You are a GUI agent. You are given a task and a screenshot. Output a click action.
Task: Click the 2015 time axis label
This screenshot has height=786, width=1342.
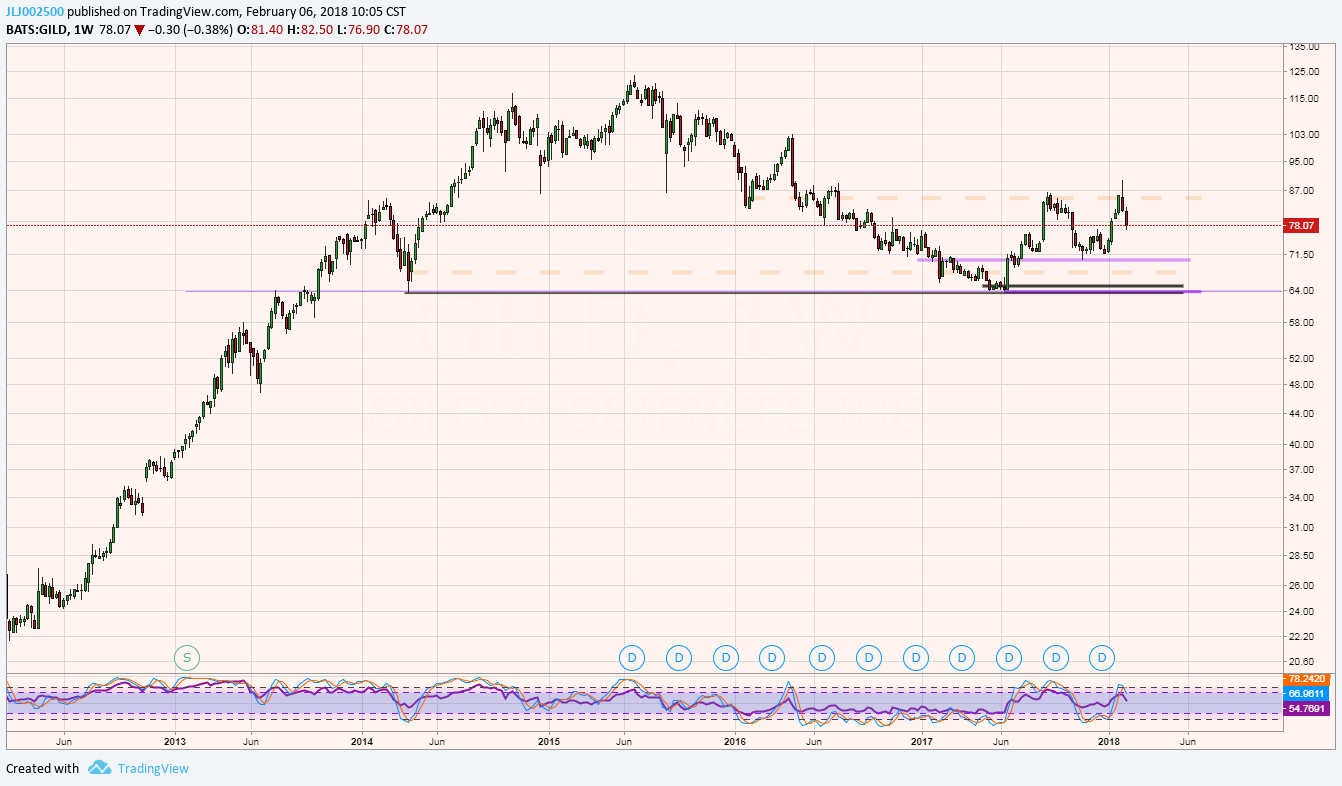click(548, 741)
